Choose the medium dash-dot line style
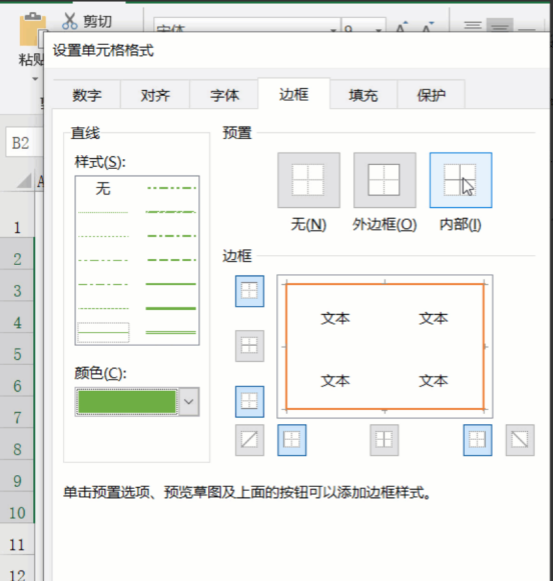This screenshot has width=554, height=581. [x=171, y=236]
